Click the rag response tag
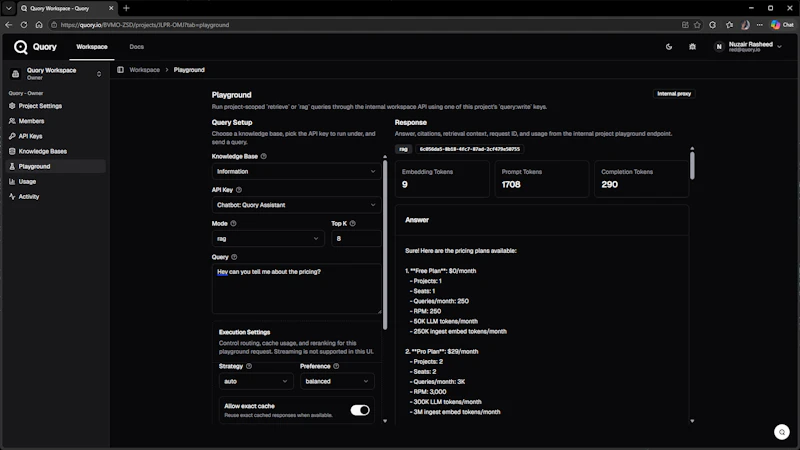800x450 pixels. pos(403,149)
